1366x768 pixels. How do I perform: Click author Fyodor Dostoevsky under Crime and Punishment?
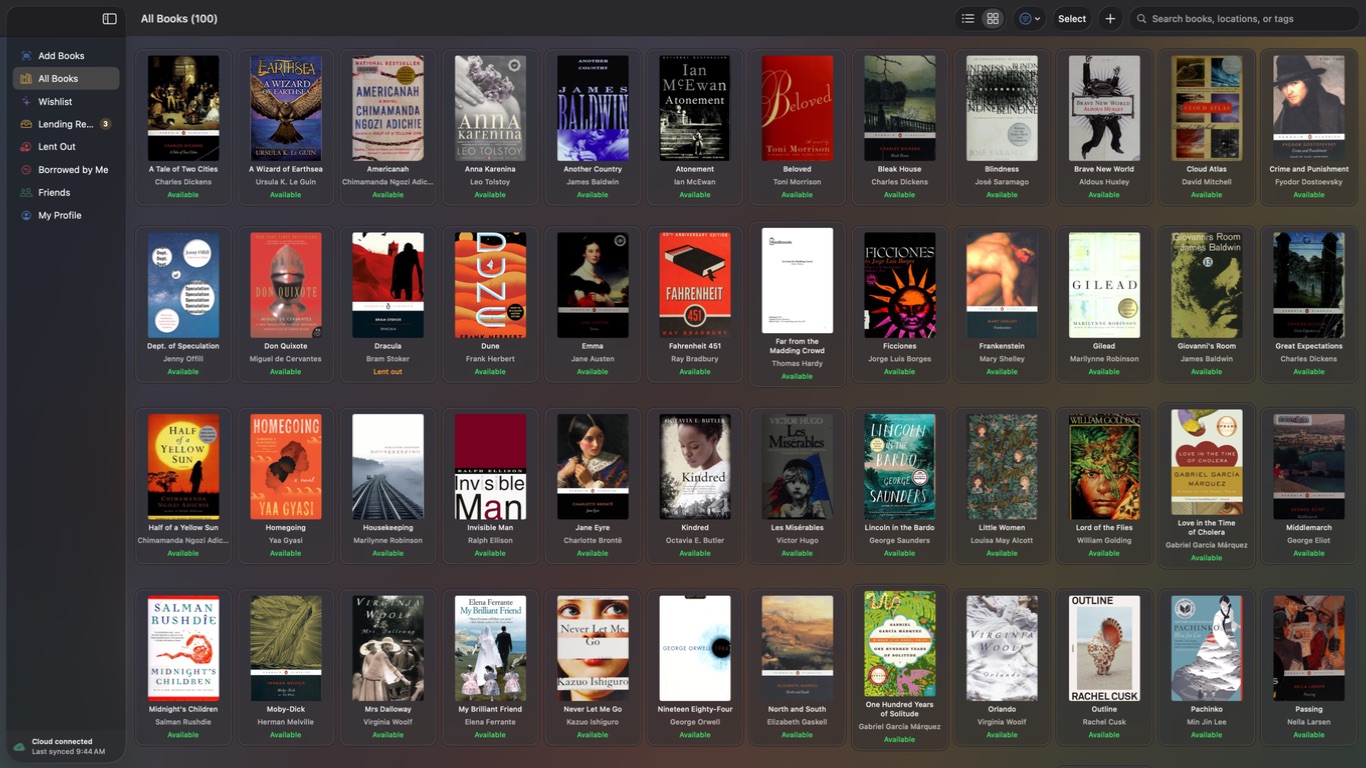click(1308, 182)
